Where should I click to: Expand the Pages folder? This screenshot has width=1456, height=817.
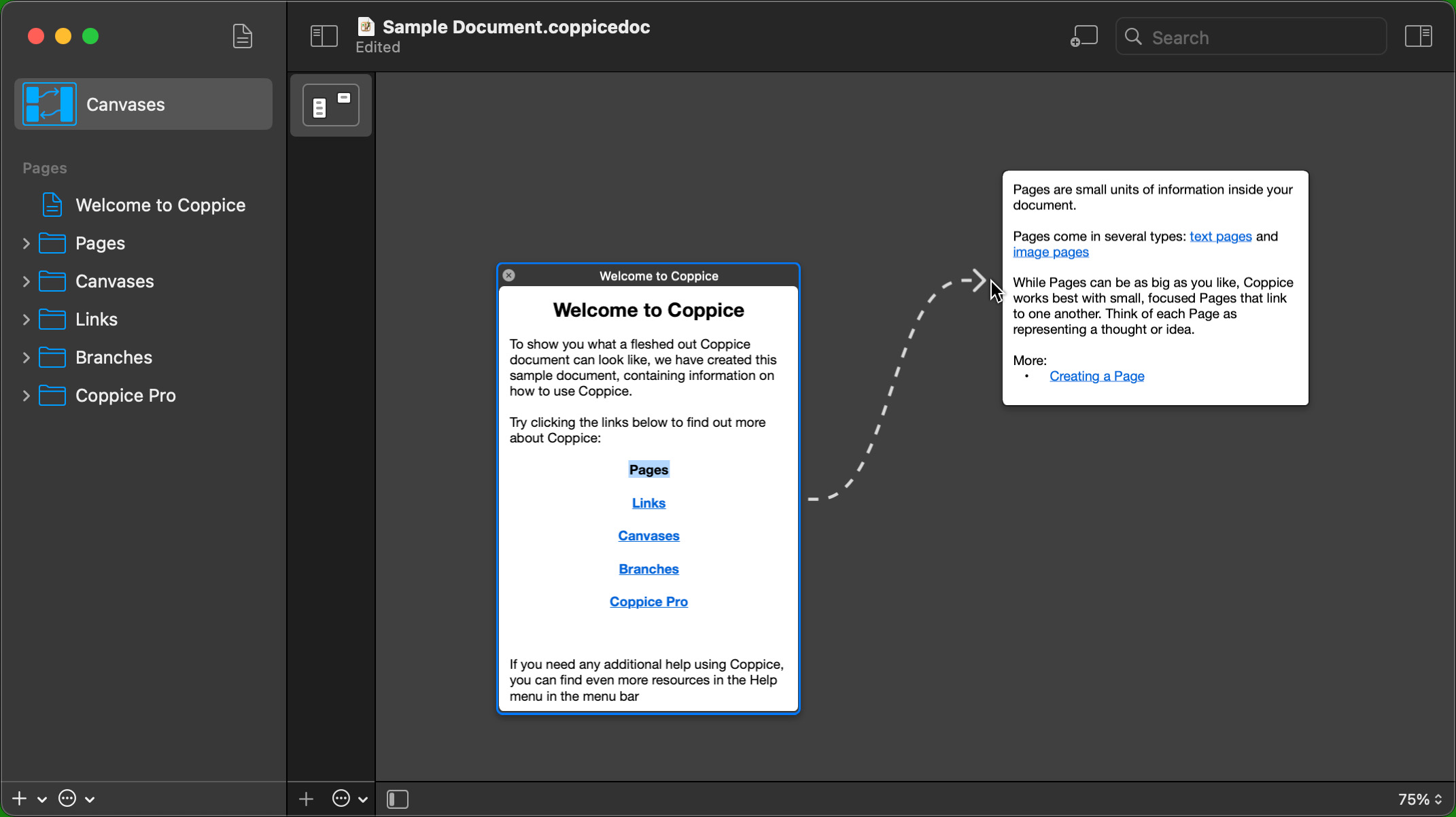pos(27,243)
